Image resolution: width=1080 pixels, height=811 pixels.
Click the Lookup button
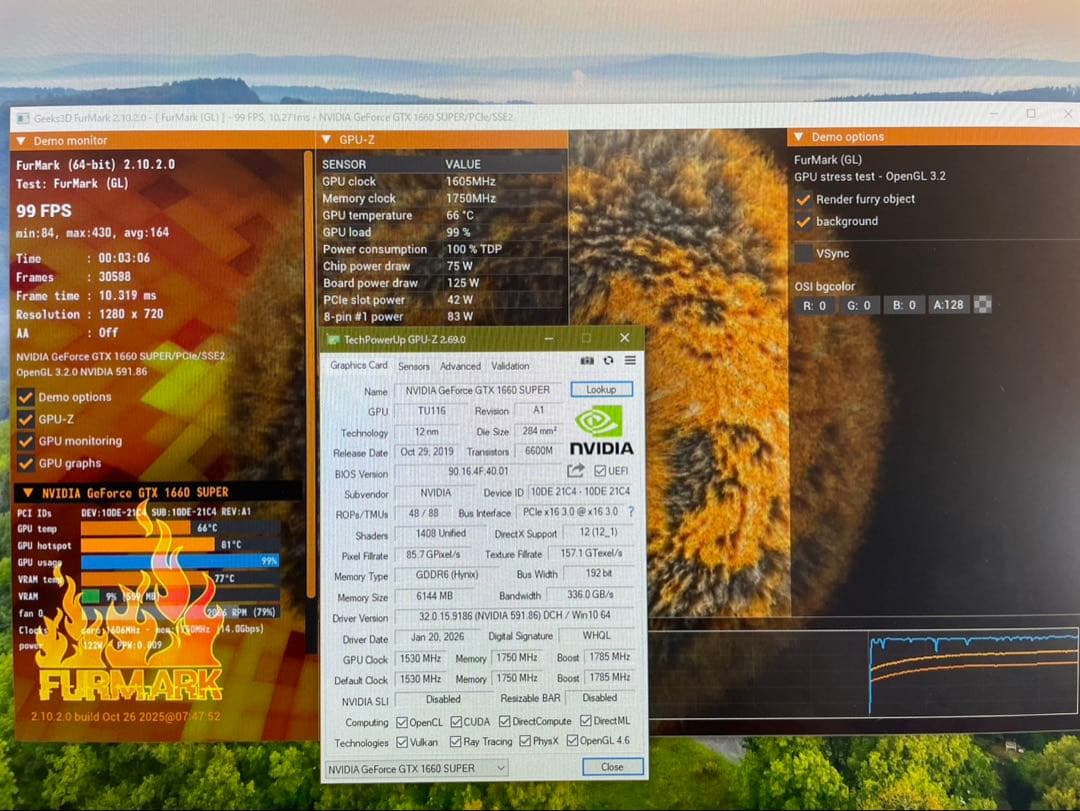[x=601, y=389]
